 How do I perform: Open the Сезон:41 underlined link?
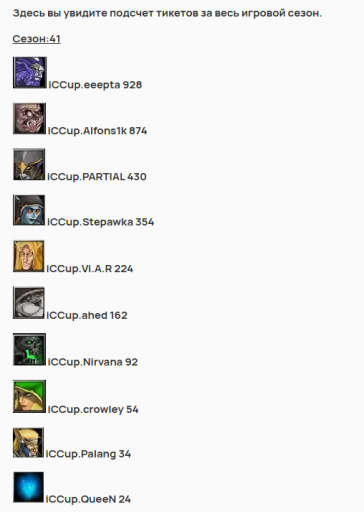pyautogui.click(x=37, y=39)
